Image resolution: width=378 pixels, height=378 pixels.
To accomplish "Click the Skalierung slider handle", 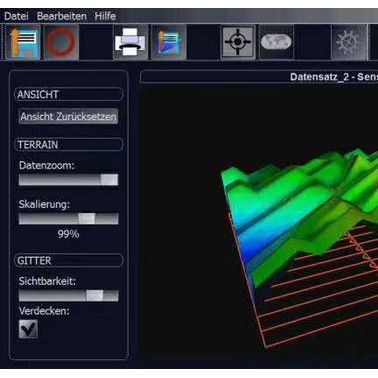I will pos(87,219).
